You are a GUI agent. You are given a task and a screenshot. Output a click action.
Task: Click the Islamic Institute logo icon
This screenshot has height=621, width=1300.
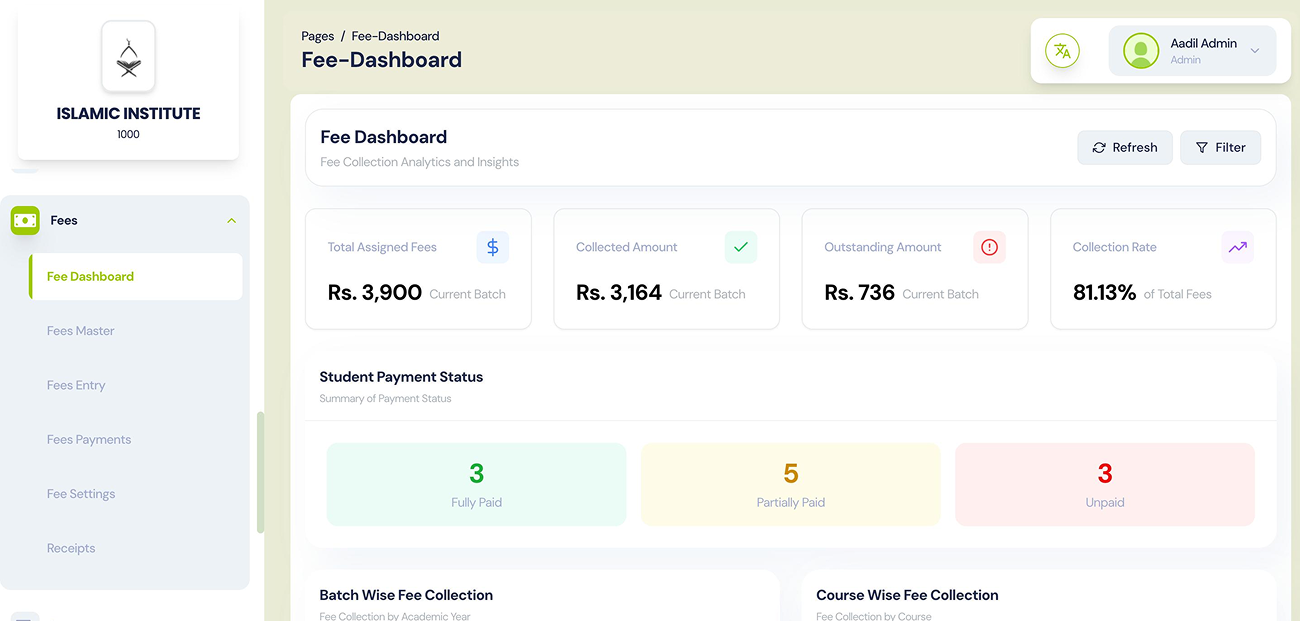128,57
